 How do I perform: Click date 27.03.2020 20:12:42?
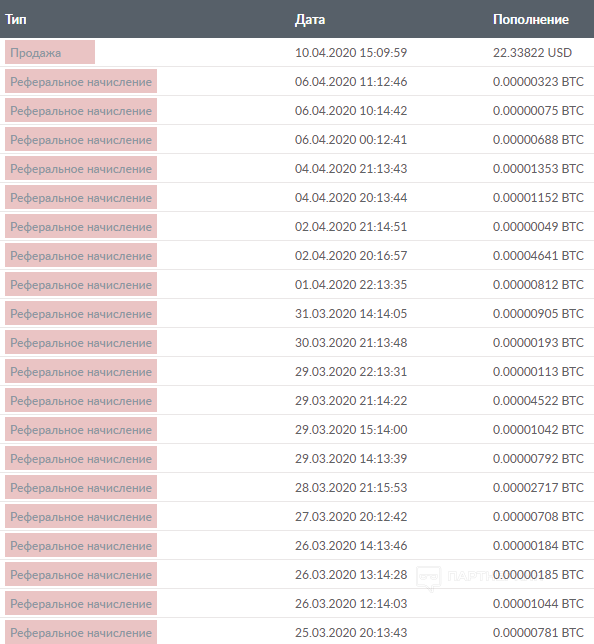pyautogui.click(x=351, y=516)
